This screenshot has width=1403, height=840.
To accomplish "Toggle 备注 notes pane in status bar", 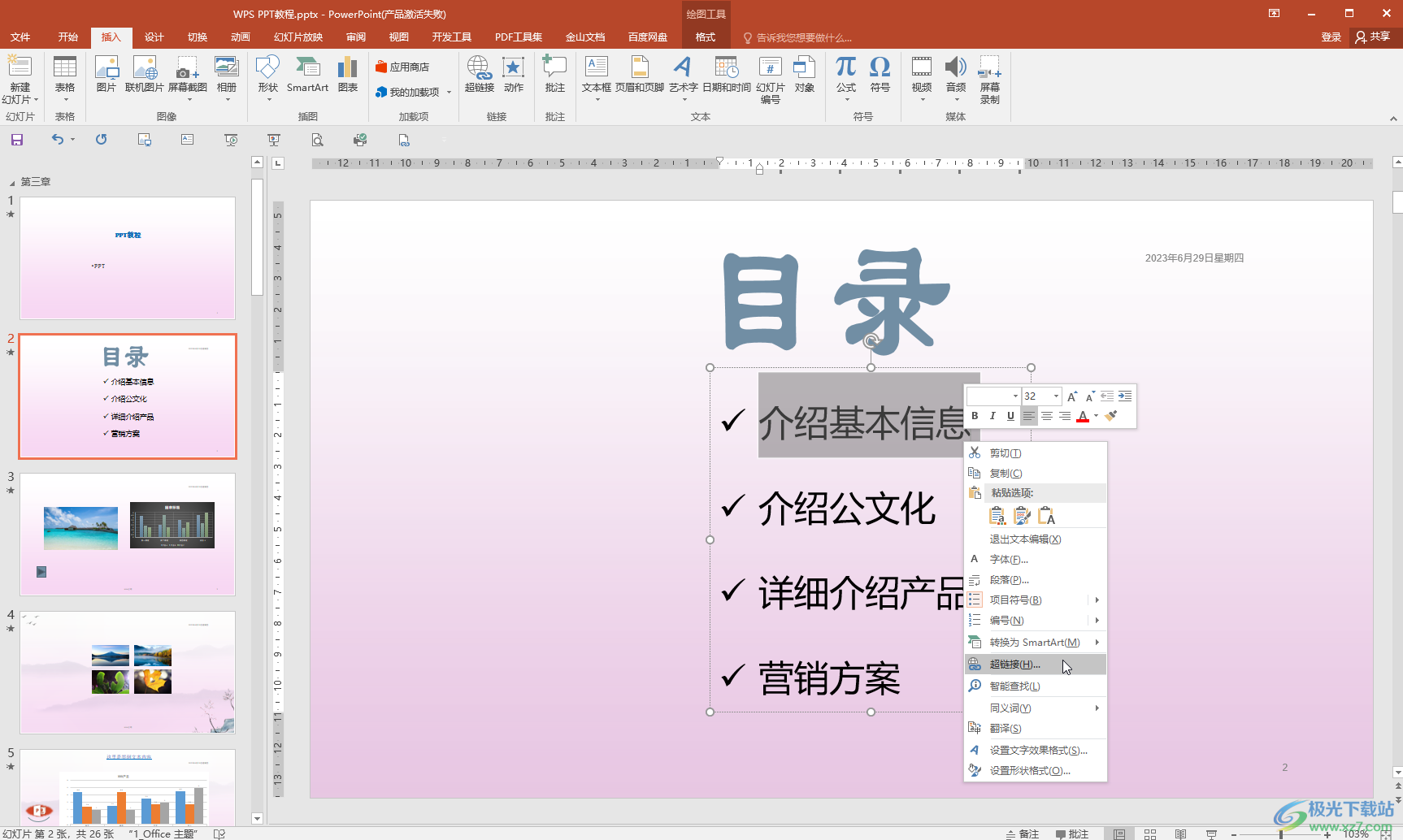I will 1023,834.
